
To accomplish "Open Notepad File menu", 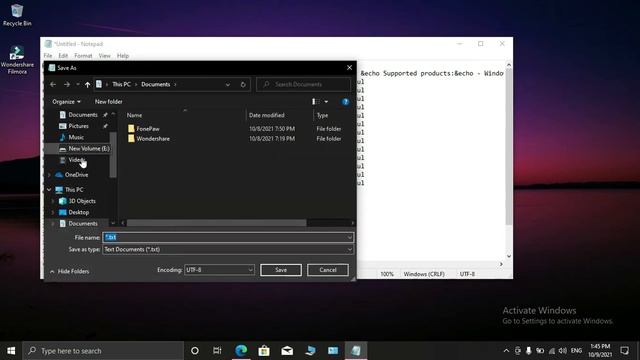I will click(x=48, y=56).
